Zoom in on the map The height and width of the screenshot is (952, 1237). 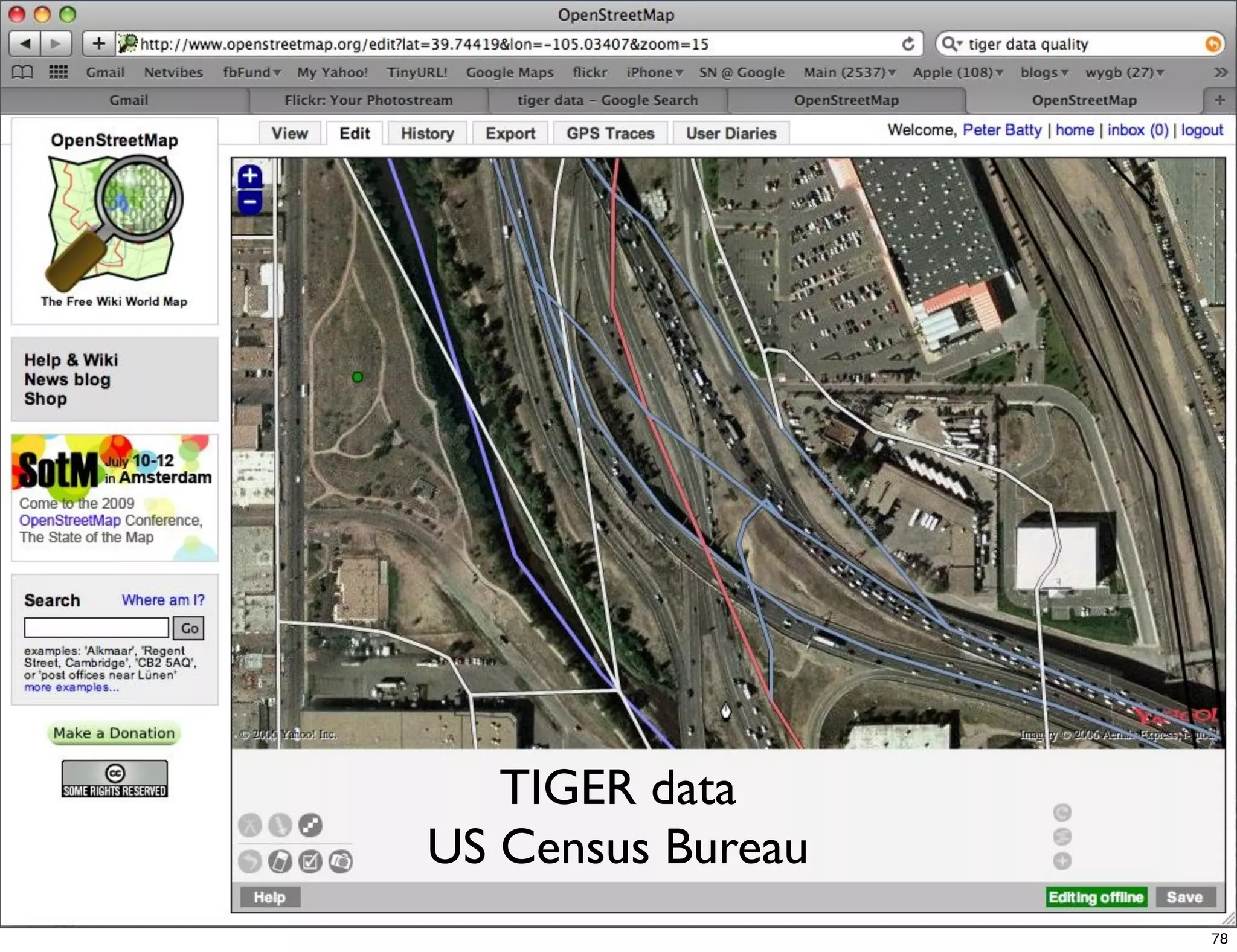[x=250, y=177]
